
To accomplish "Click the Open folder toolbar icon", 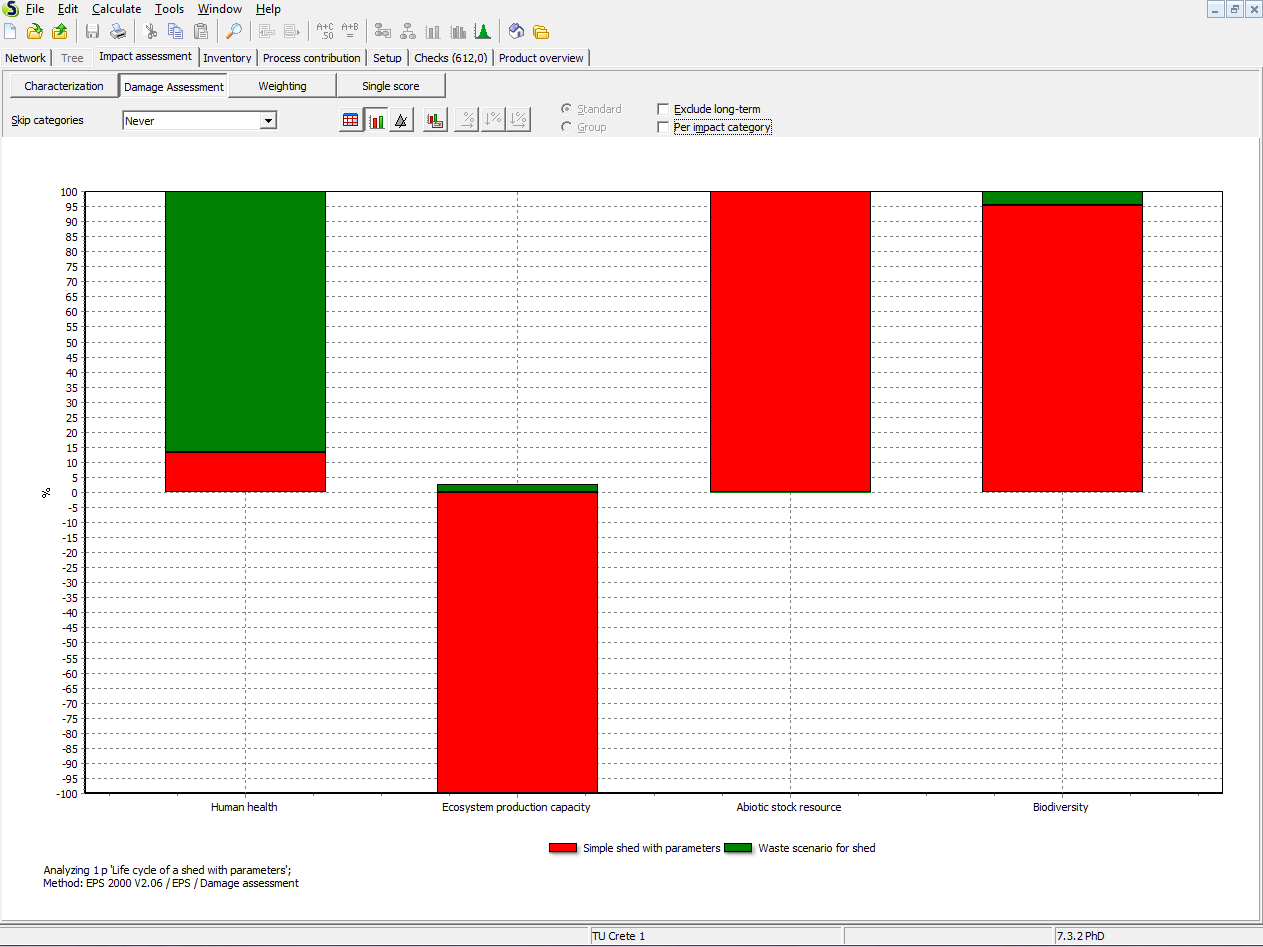I will pos(35,31).
